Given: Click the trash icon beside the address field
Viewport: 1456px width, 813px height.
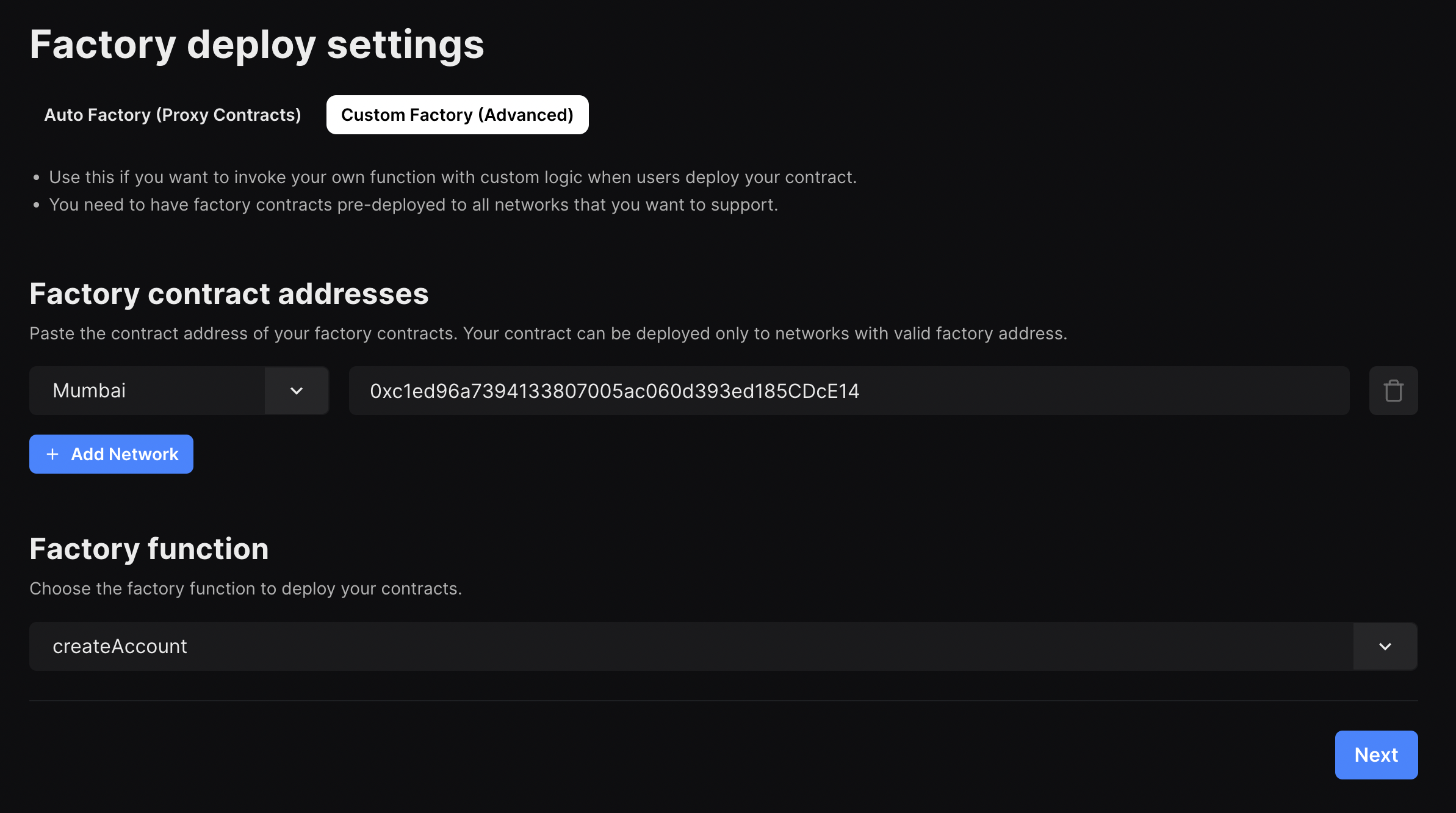Looking at the screenshot, I should (1393, 391).
